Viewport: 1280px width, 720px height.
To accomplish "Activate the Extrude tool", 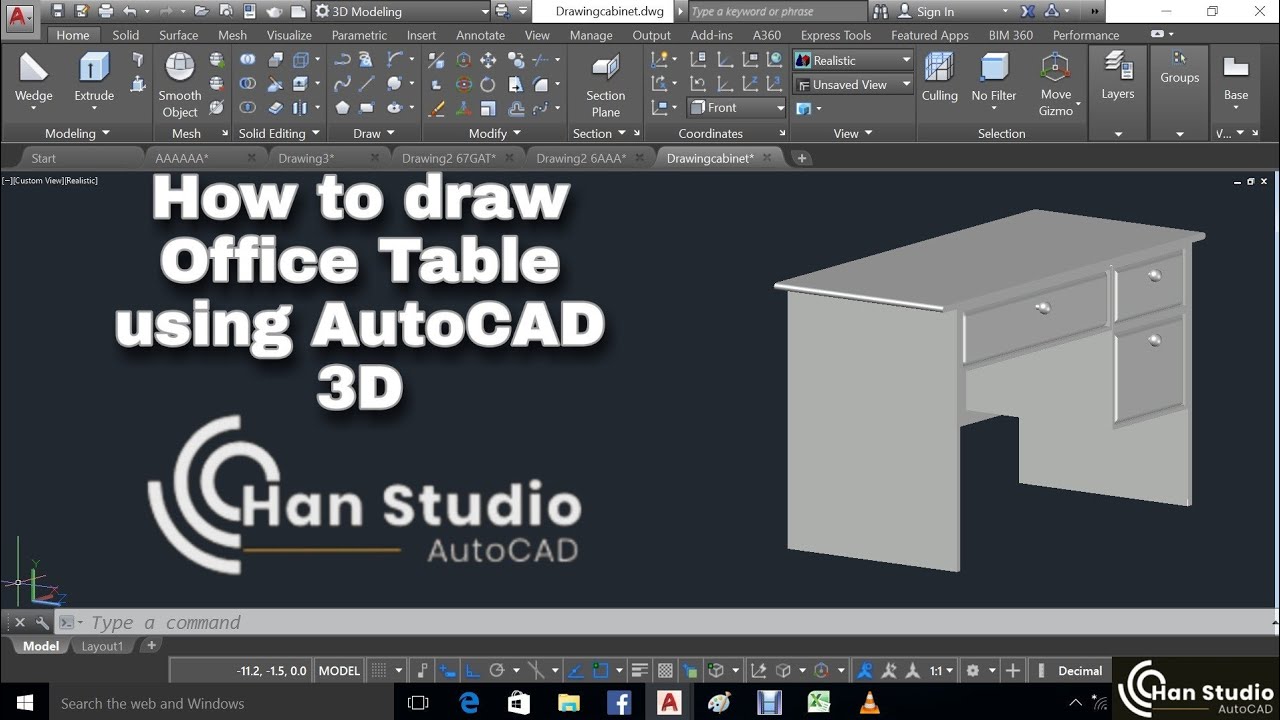I will 94,79.
